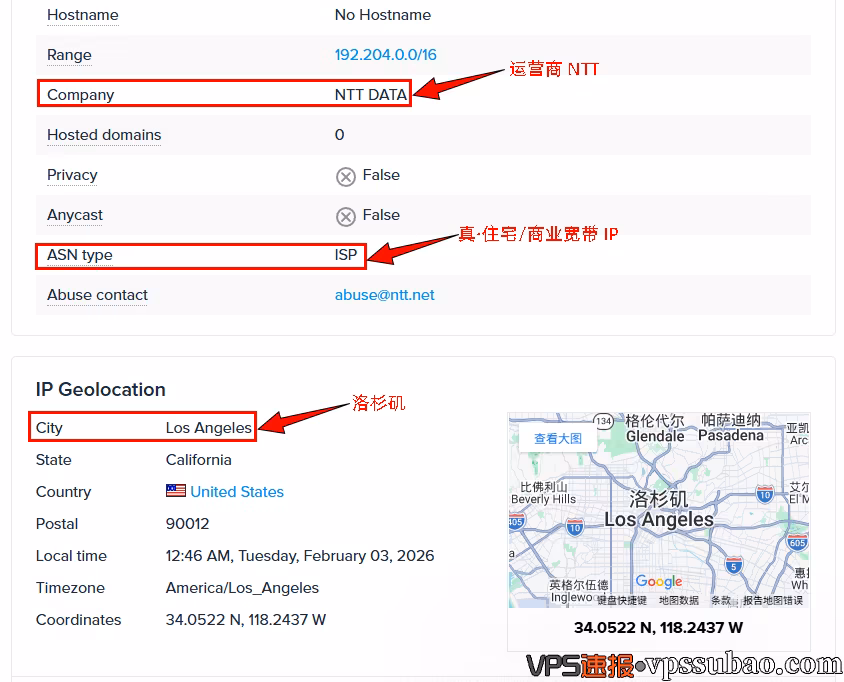Click the 报告地图错误 link on the map
Image resolution: width=844 pixels, height=682 pixels.
click(x=773, y=600)
